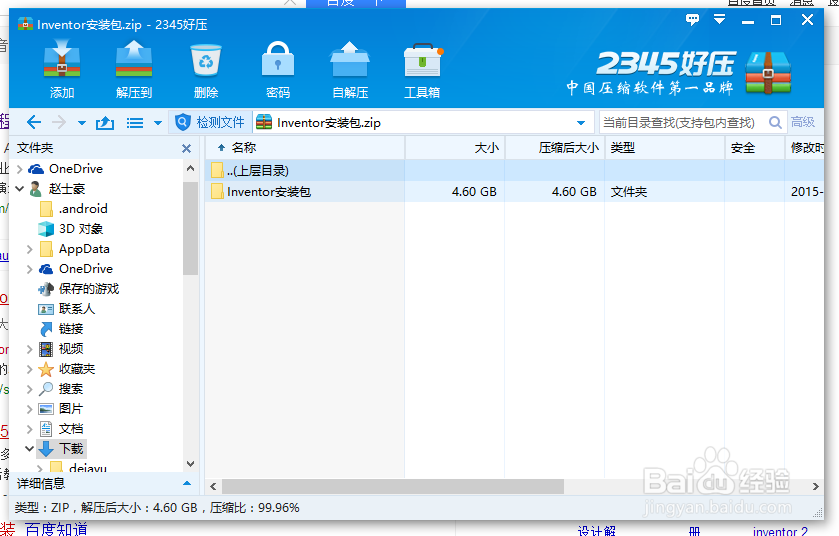The image size is (839, 536).
Task: Click the status bar text 类型：ZIP
Action: (x=42, y=508)
